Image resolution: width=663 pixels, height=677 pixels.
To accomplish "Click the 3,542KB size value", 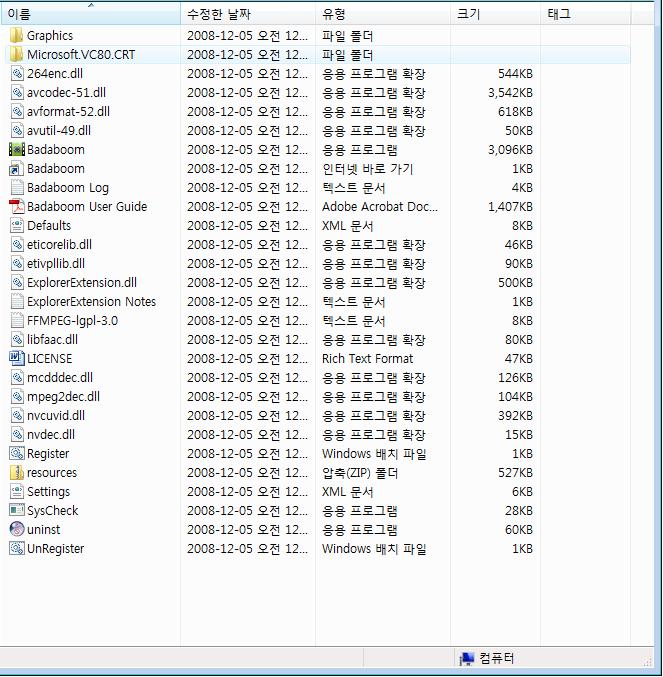I will [x=510, y=93].
